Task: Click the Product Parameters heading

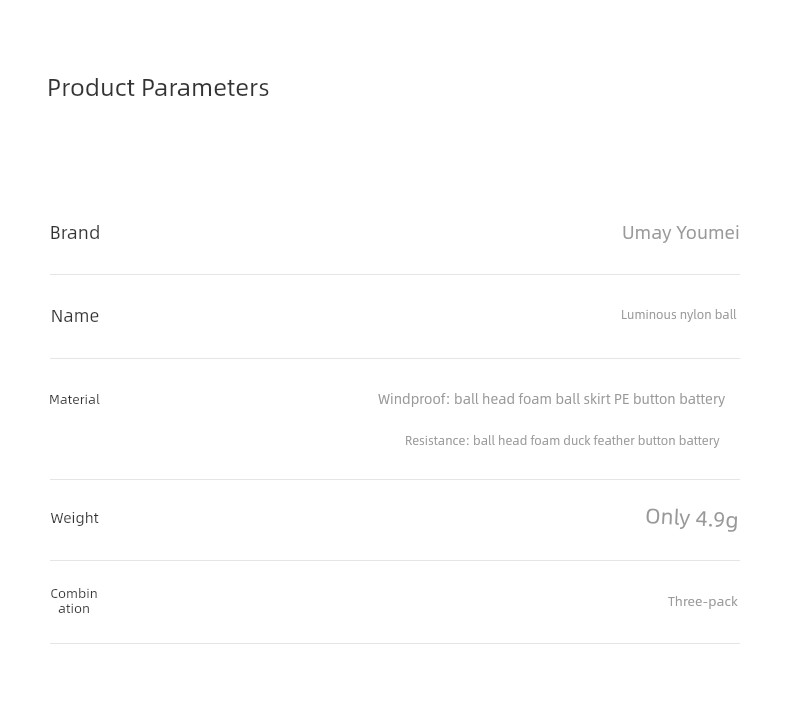Action: click(x=158, y=88)
